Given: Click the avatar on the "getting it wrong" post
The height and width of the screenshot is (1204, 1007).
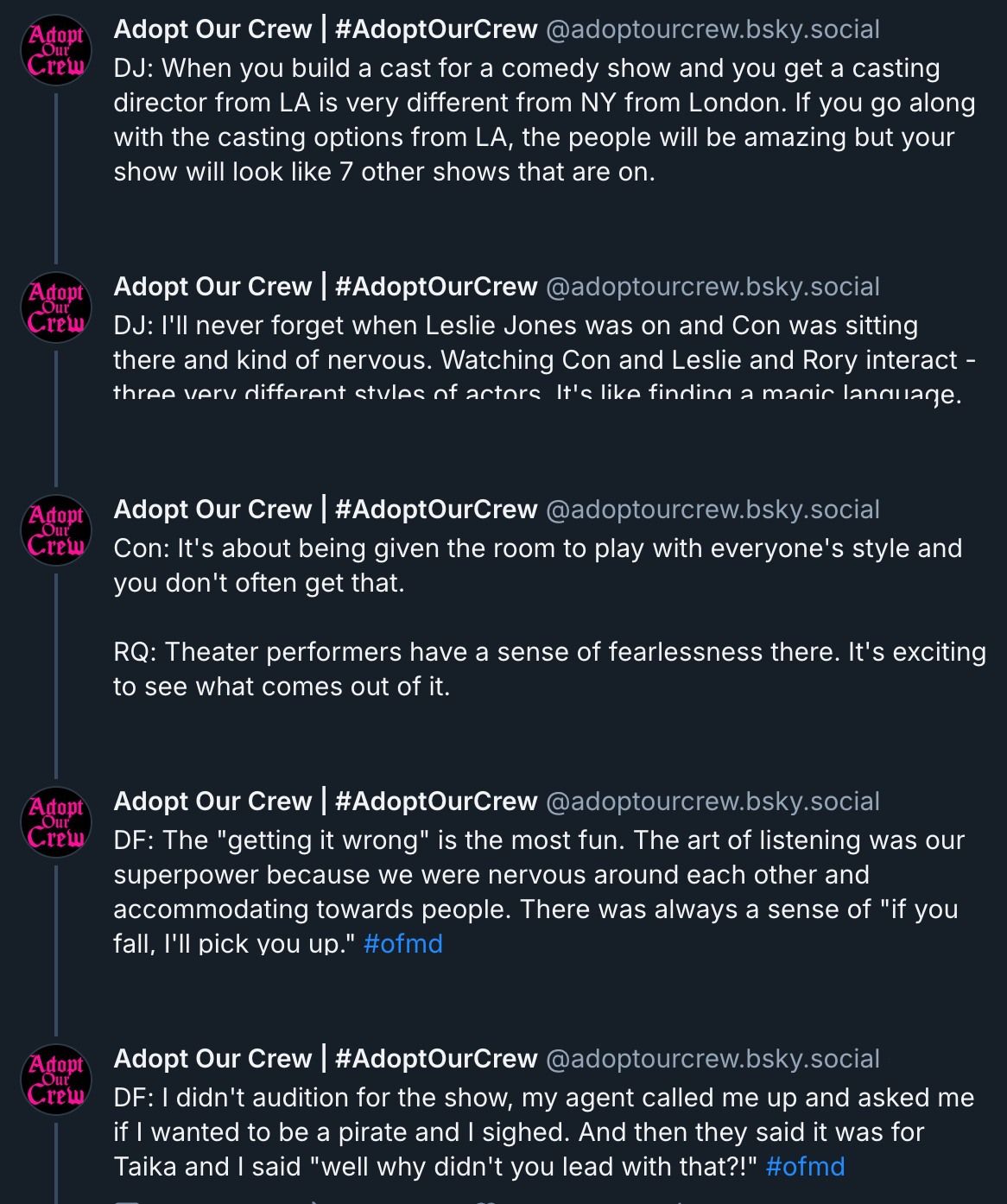Looking at the screenshot, I should 56,822.
